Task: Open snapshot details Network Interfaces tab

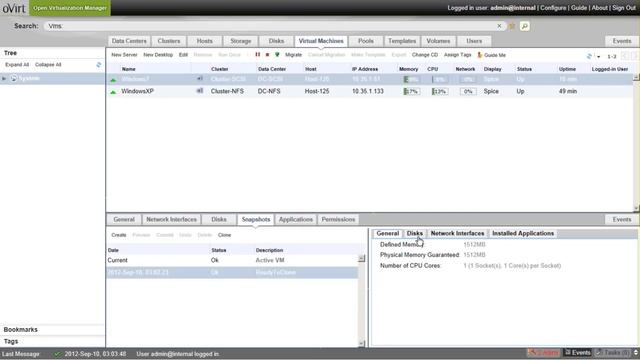Action: click(458, 233)
